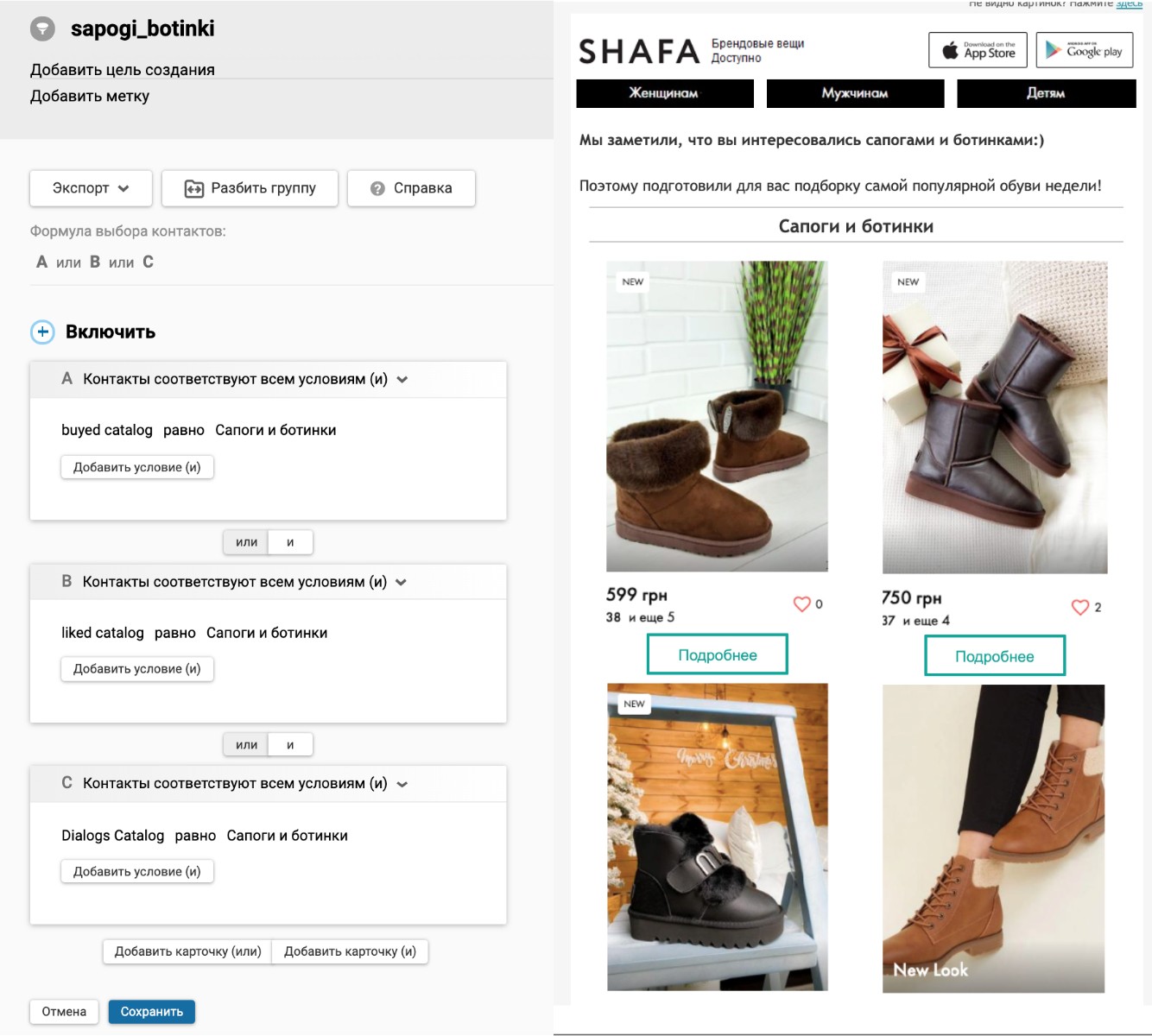1152x1036 pixels.
Task: Expand the condition type chevron of card A
Action: pos(402,380)
